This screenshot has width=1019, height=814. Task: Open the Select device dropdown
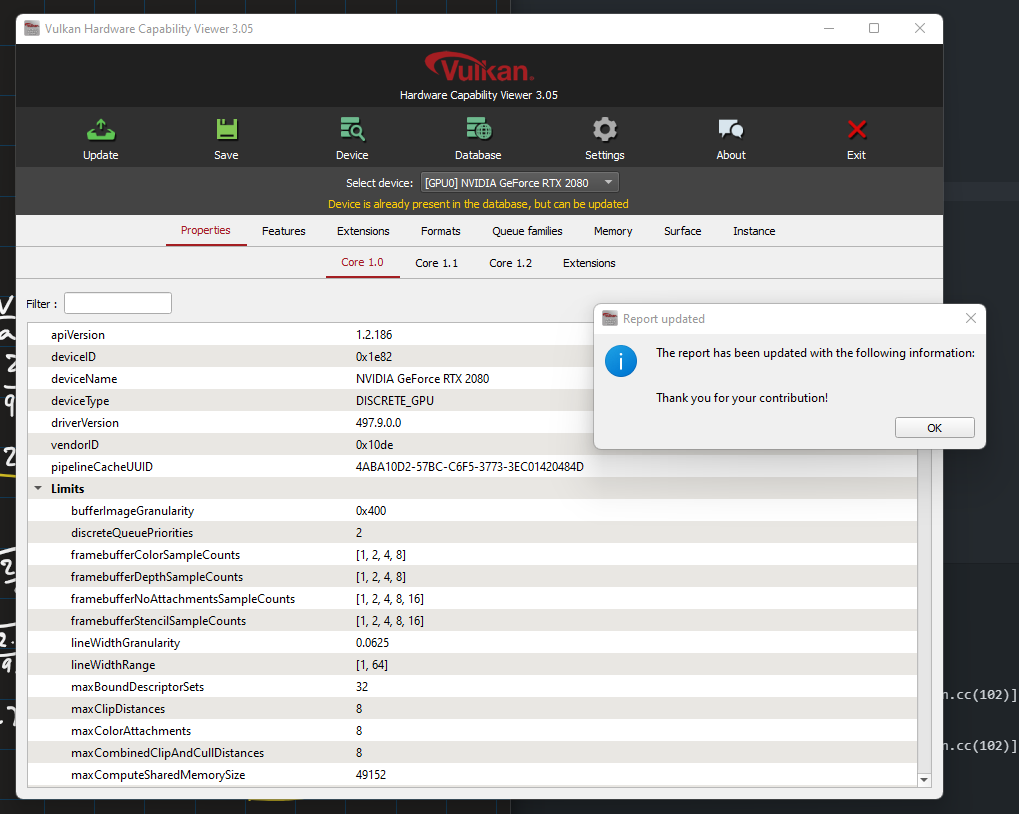(x=607, y=182)
